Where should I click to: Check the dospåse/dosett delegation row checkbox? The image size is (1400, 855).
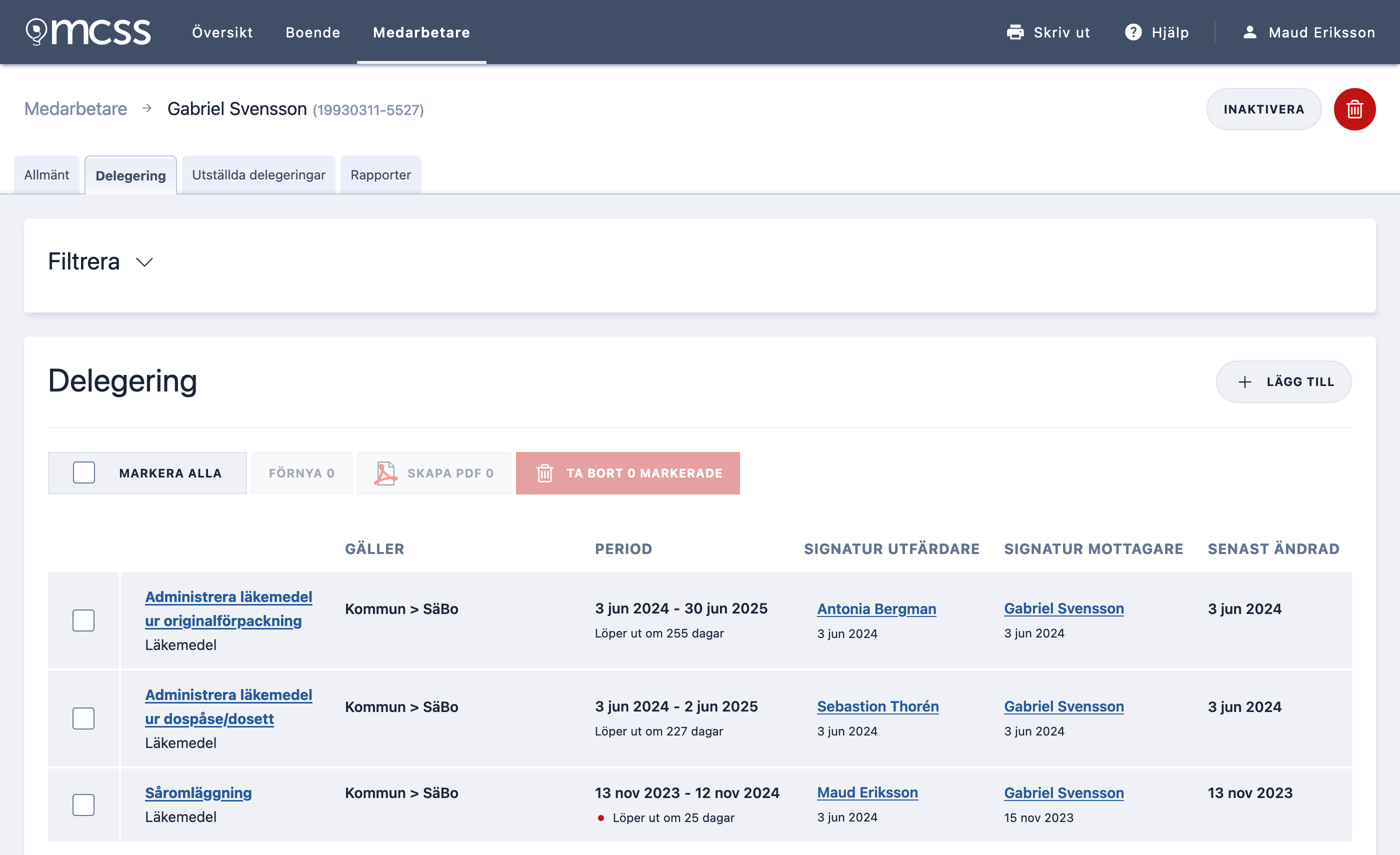[83, 718]
